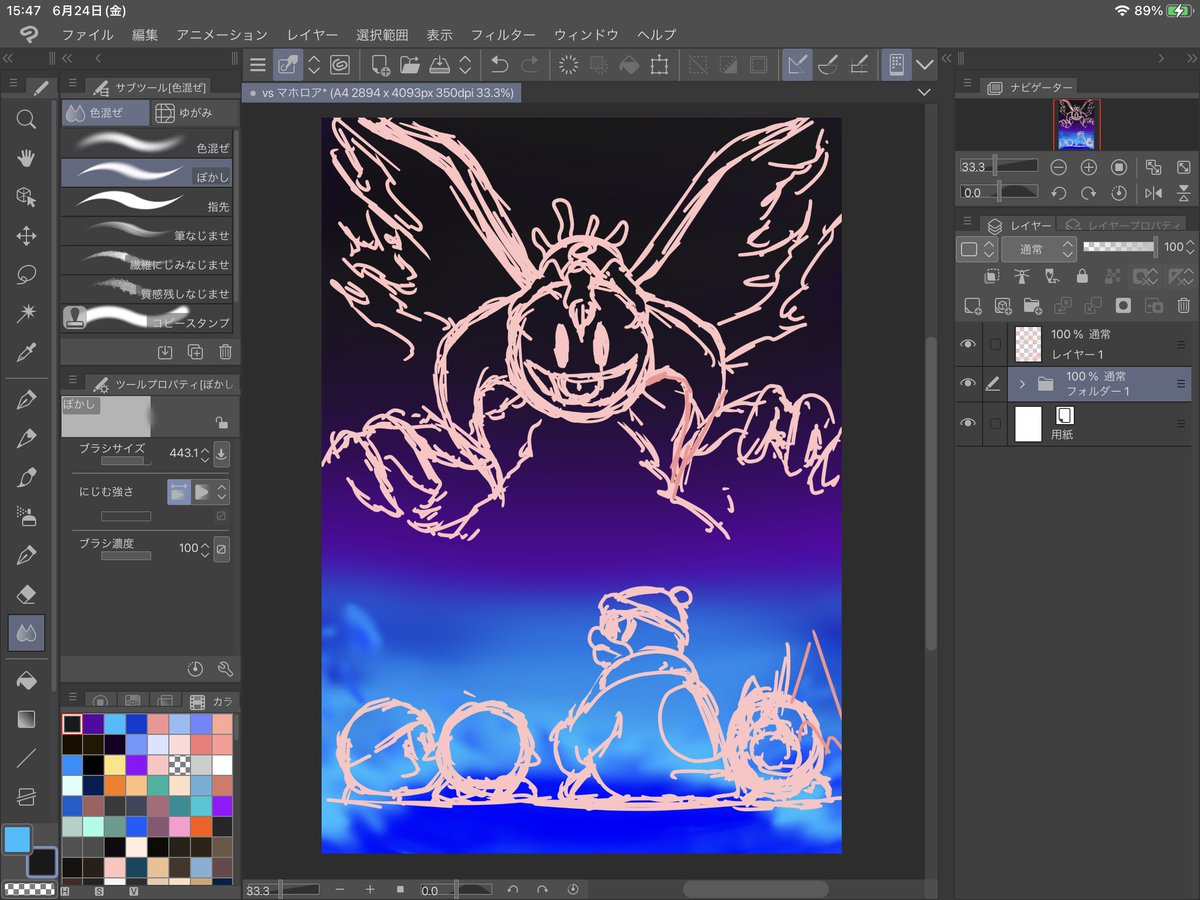Toggle the Snap to ruler icon in command bar
Image resolution: width=1200 pixels, height=900 pixels.
pyautogui.click(x=797, y=65)
